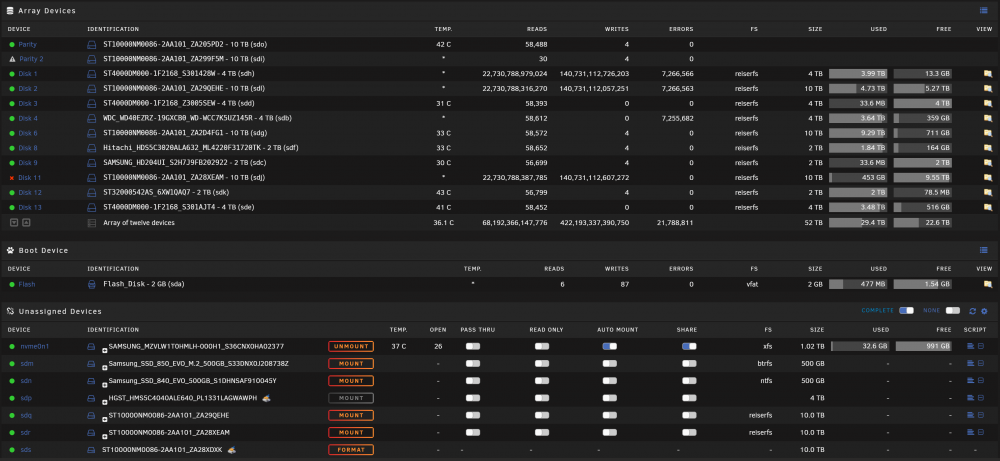Browse Disk 1 contents via View folder icon
Screen dimensions: 1000x461
[x=988, y=74]
